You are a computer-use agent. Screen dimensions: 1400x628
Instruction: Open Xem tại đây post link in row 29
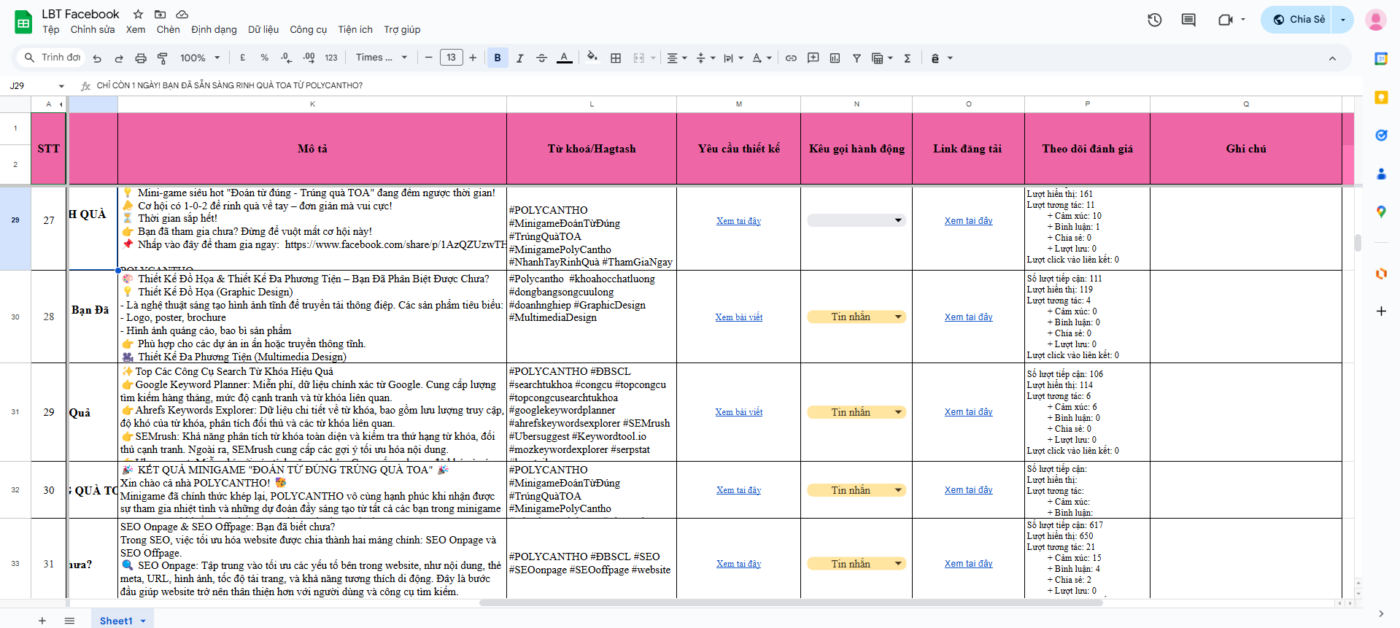pos(968,412)
